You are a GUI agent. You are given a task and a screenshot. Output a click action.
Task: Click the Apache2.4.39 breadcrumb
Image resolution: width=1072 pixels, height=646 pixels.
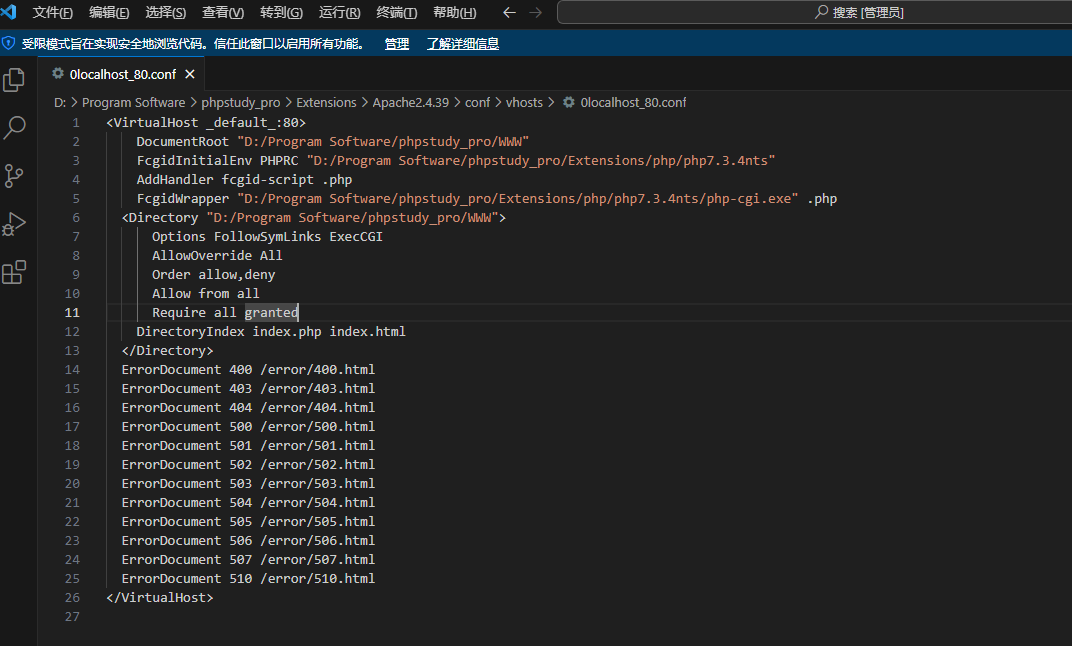[411, 103]
